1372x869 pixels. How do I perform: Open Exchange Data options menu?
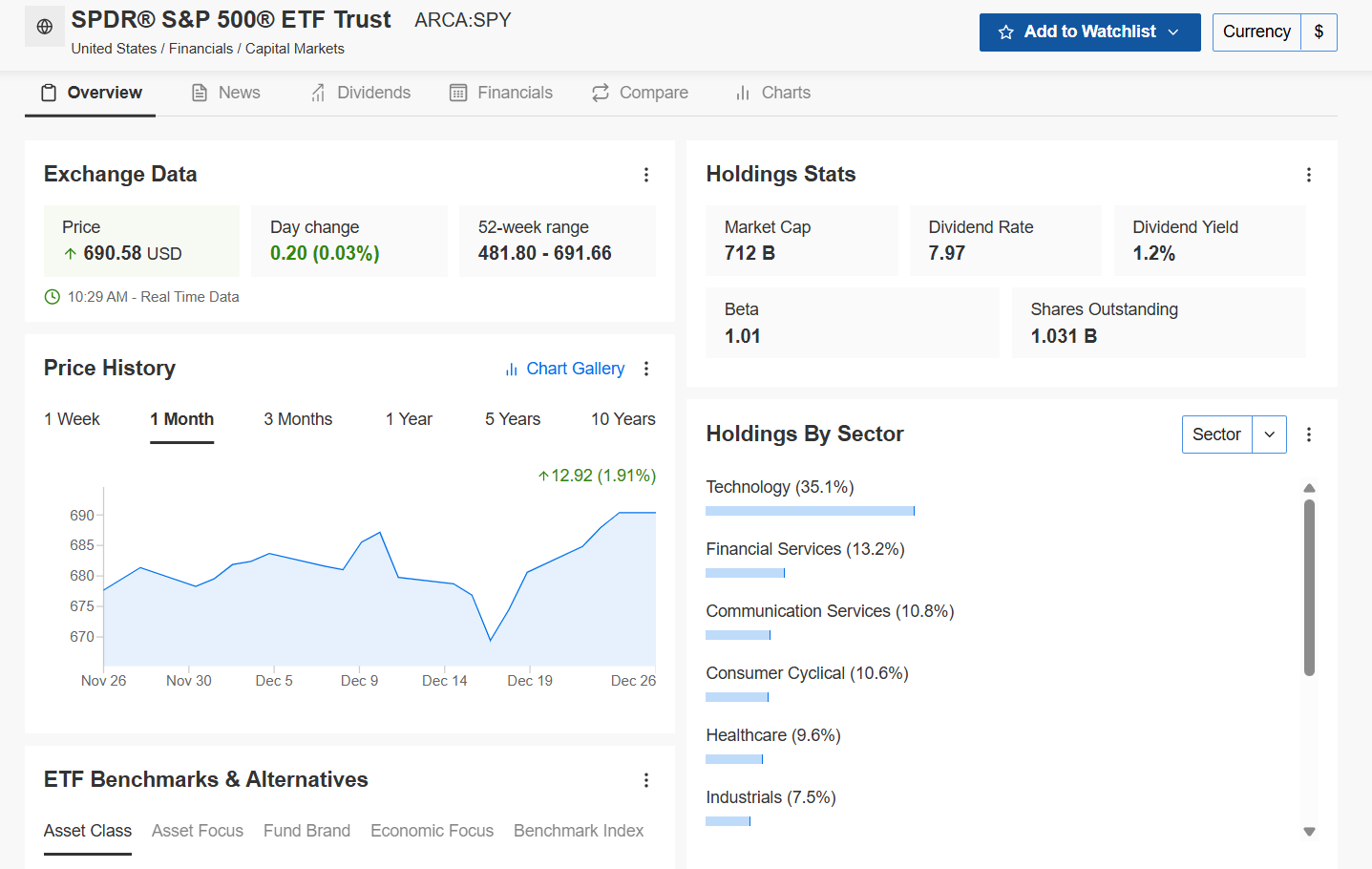coord(646,175)
